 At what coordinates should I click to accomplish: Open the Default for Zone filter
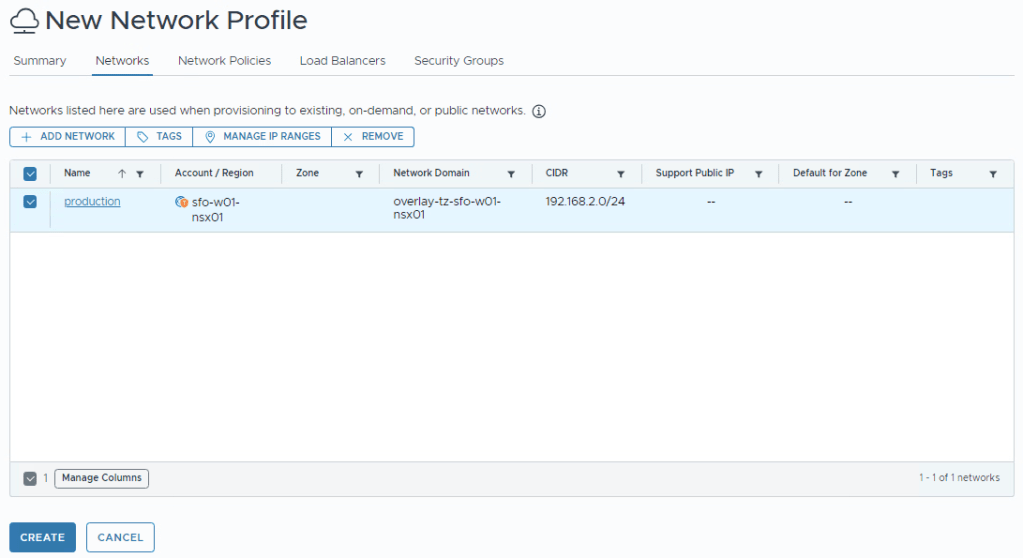[896, 174]
